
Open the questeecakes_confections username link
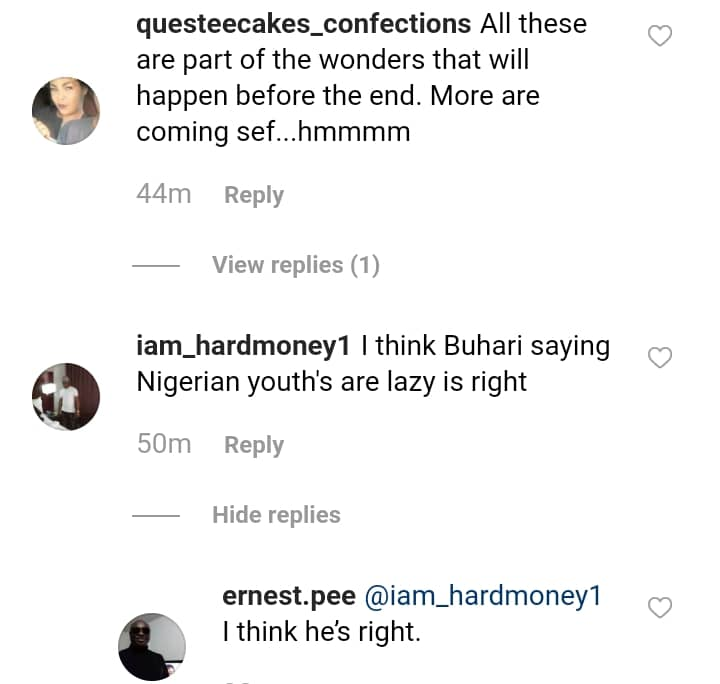point(303,23)
